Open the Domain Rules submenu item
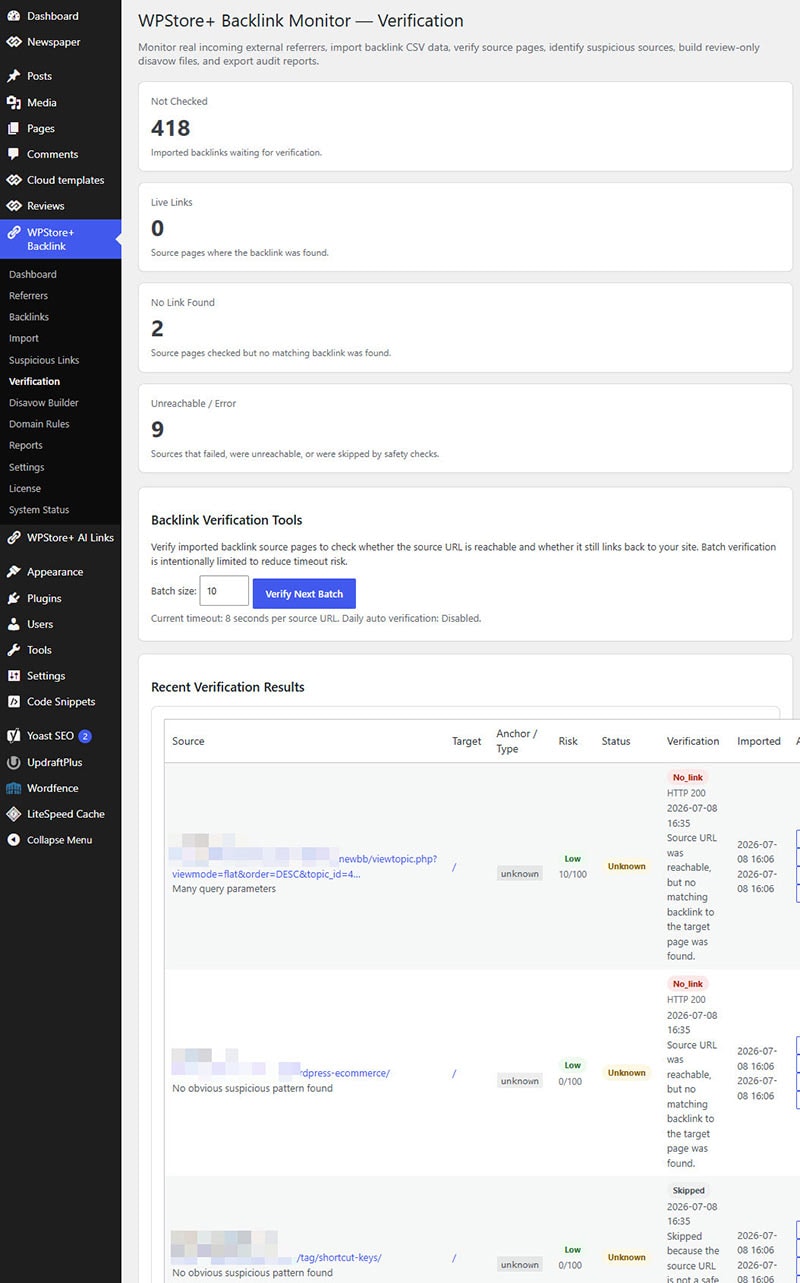800x1283 pixels. click(39, 424)
